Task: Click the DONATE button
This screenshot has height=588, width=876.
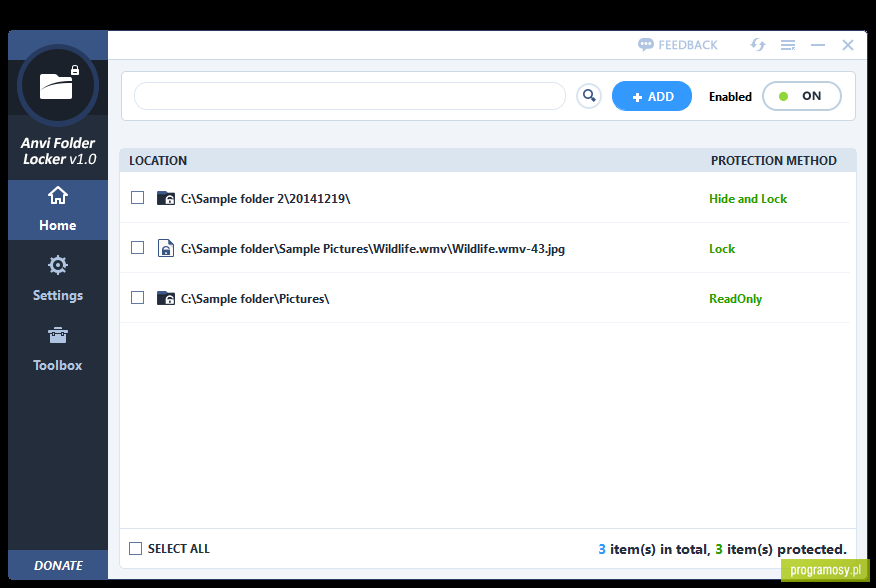Action: 58,565
